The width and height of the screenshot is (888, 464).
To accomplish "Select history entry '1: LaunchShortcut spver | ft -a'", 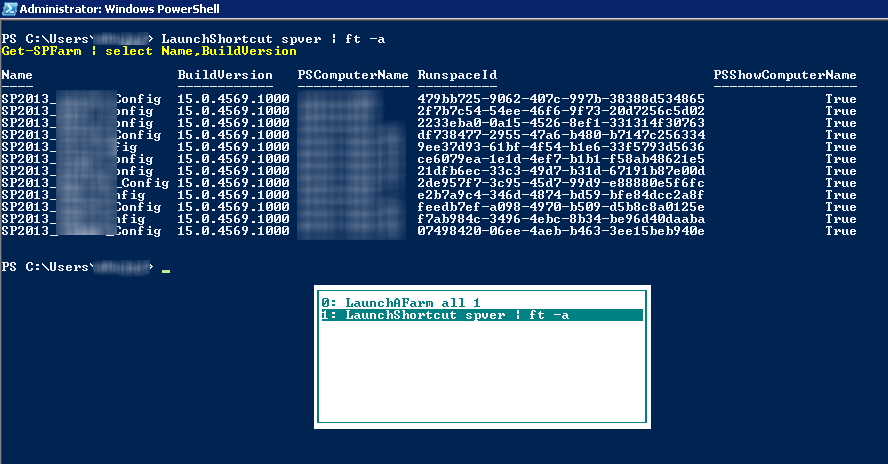I will click(482, 315).
